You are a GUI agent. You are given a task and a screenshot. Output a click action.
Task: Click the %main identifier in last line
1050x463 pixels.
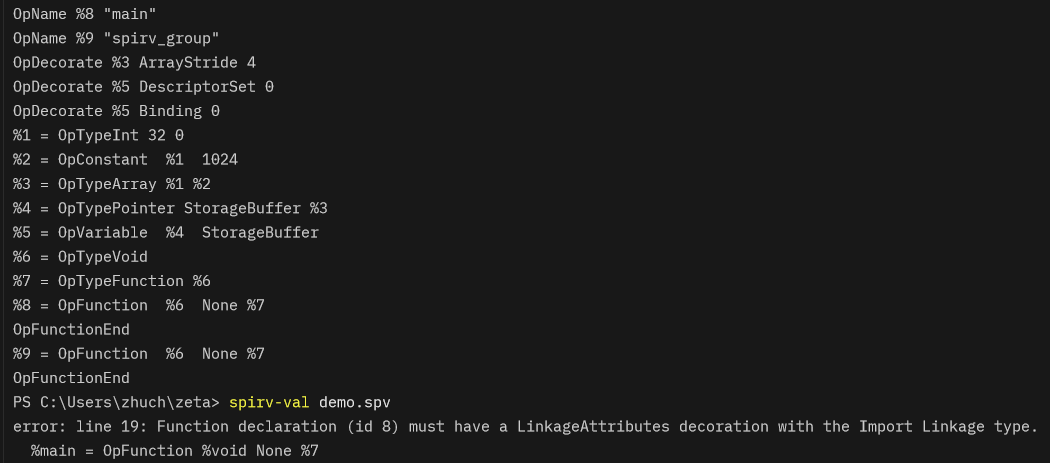point(53,451)
